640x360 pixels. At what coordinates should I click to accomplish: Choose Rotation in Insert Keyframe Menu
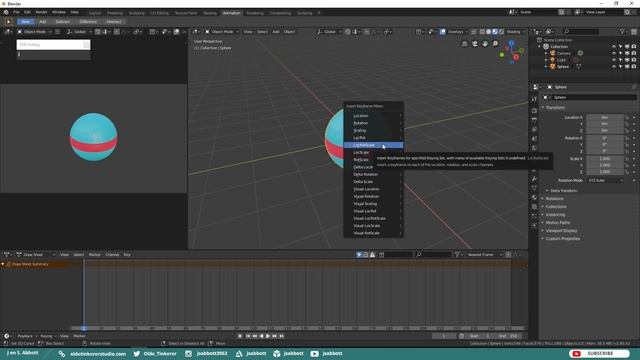pyautogui.click(x=373, y=123)
